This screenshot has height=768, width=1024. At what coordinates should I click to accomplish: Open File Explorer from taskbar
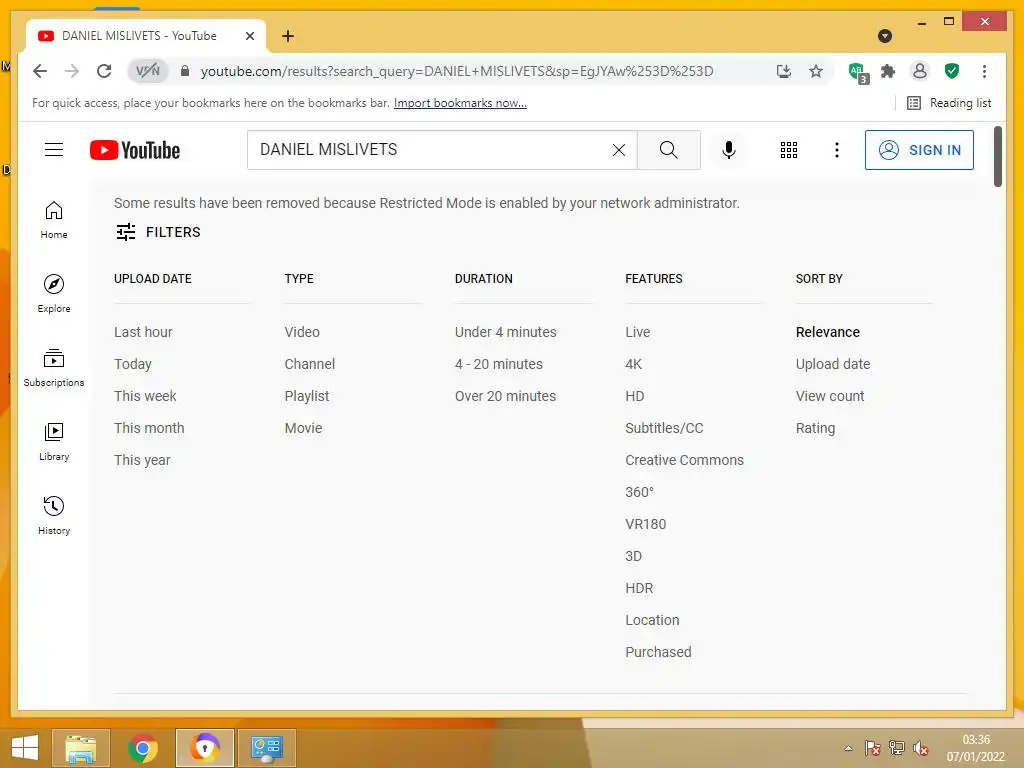[81, 748]
